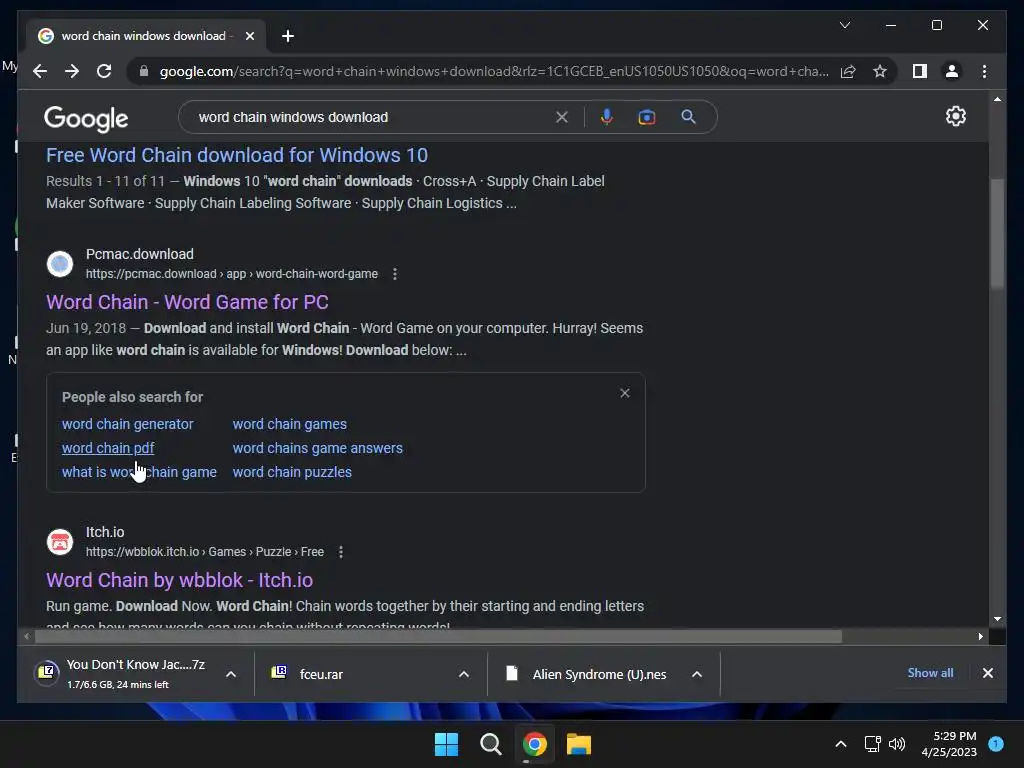The height and width of the screenshot is (768, 1024).
Task: Search by image with the camera icon
Action: [x=647, y=117]
